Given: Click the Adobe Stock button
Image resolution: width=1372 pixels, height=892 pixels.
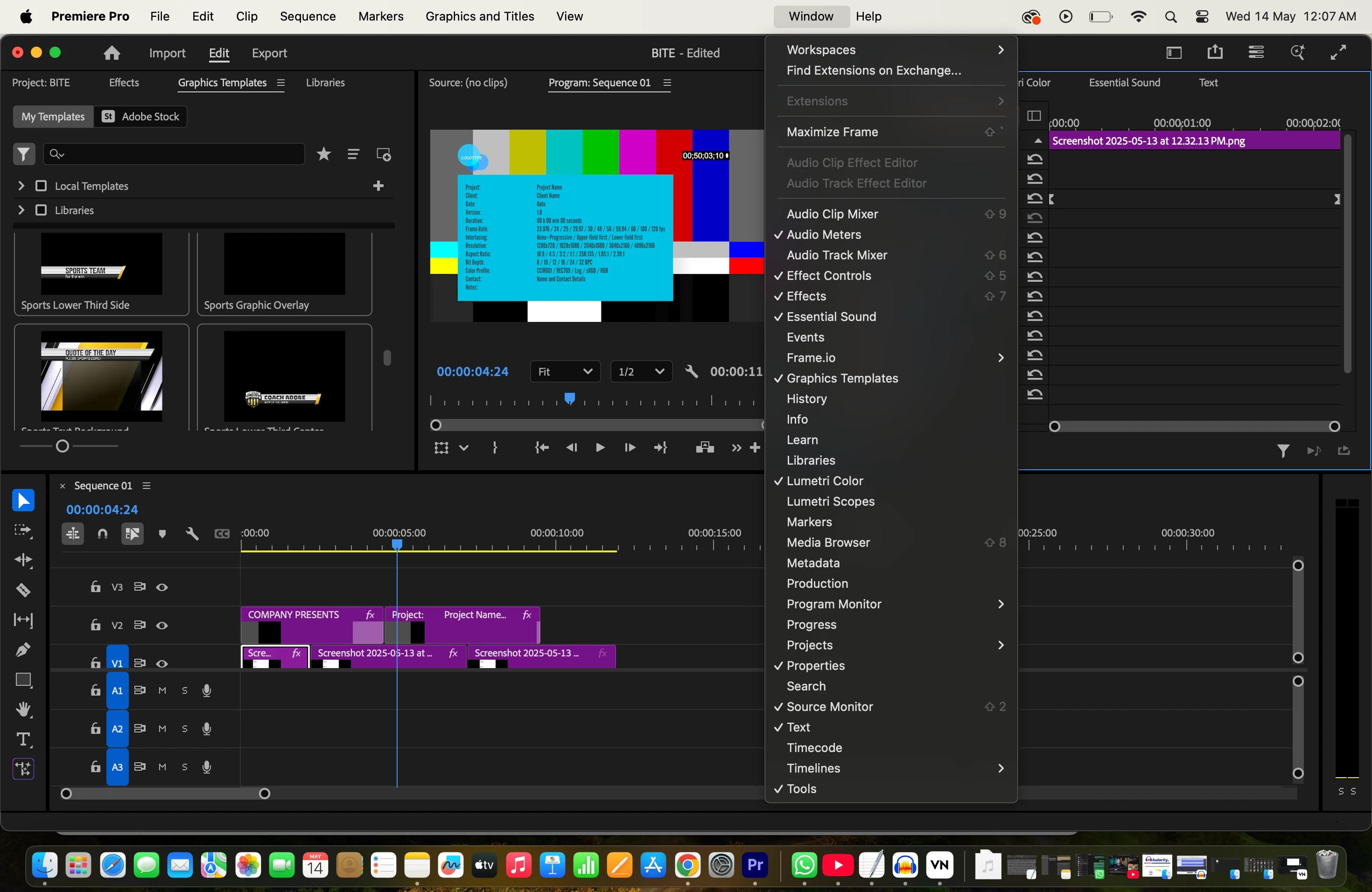Looking at the screenshot, I should [141, 116].
